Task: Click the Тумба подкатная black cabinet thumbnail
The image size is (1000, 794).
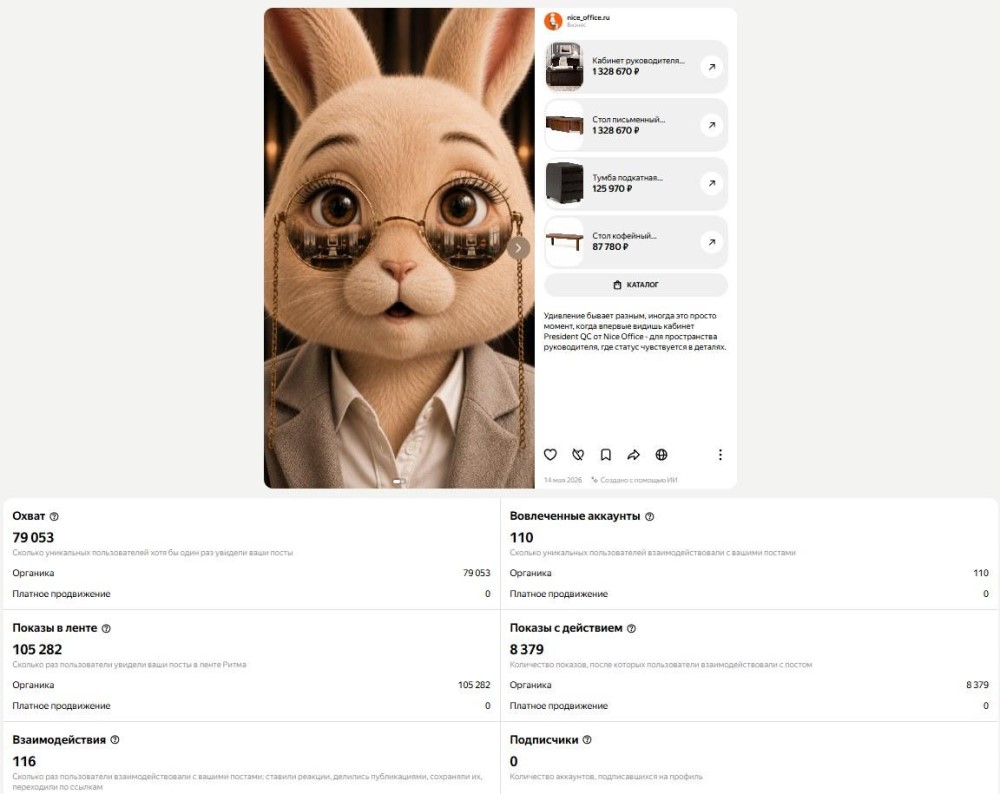Action: [564, 184]
